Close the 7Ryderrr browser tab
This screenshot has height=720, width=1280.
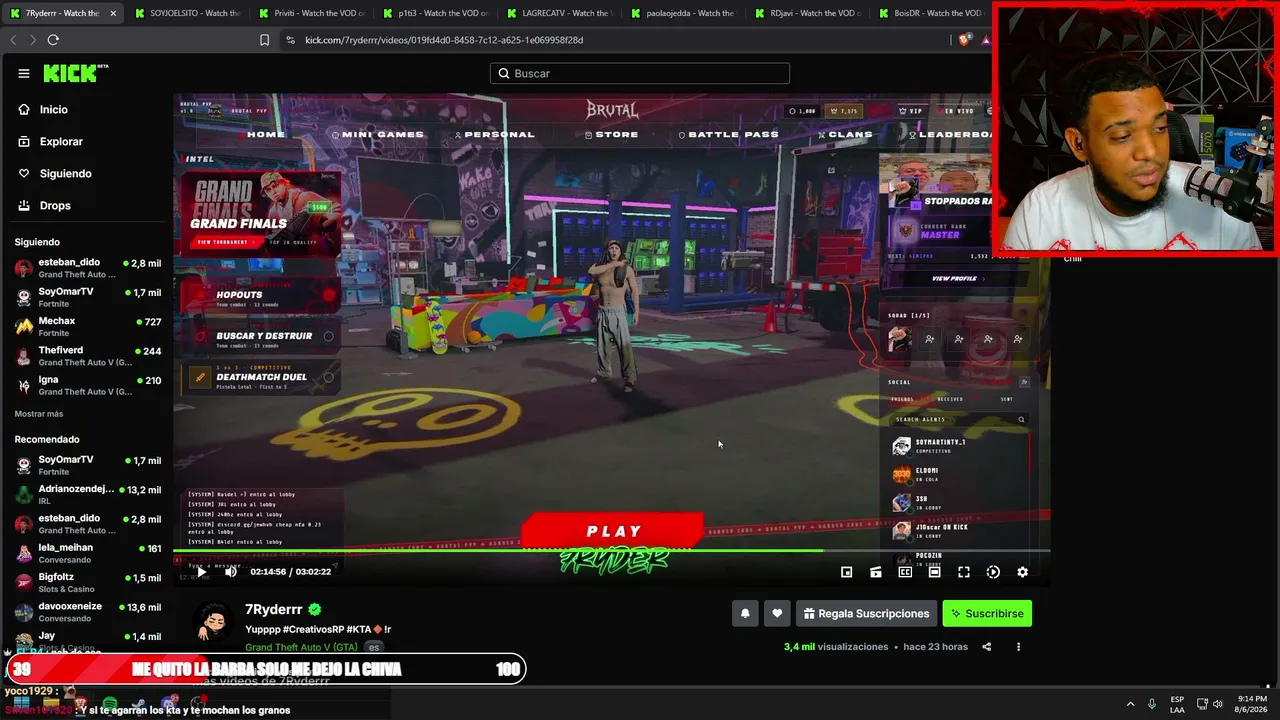113,13
